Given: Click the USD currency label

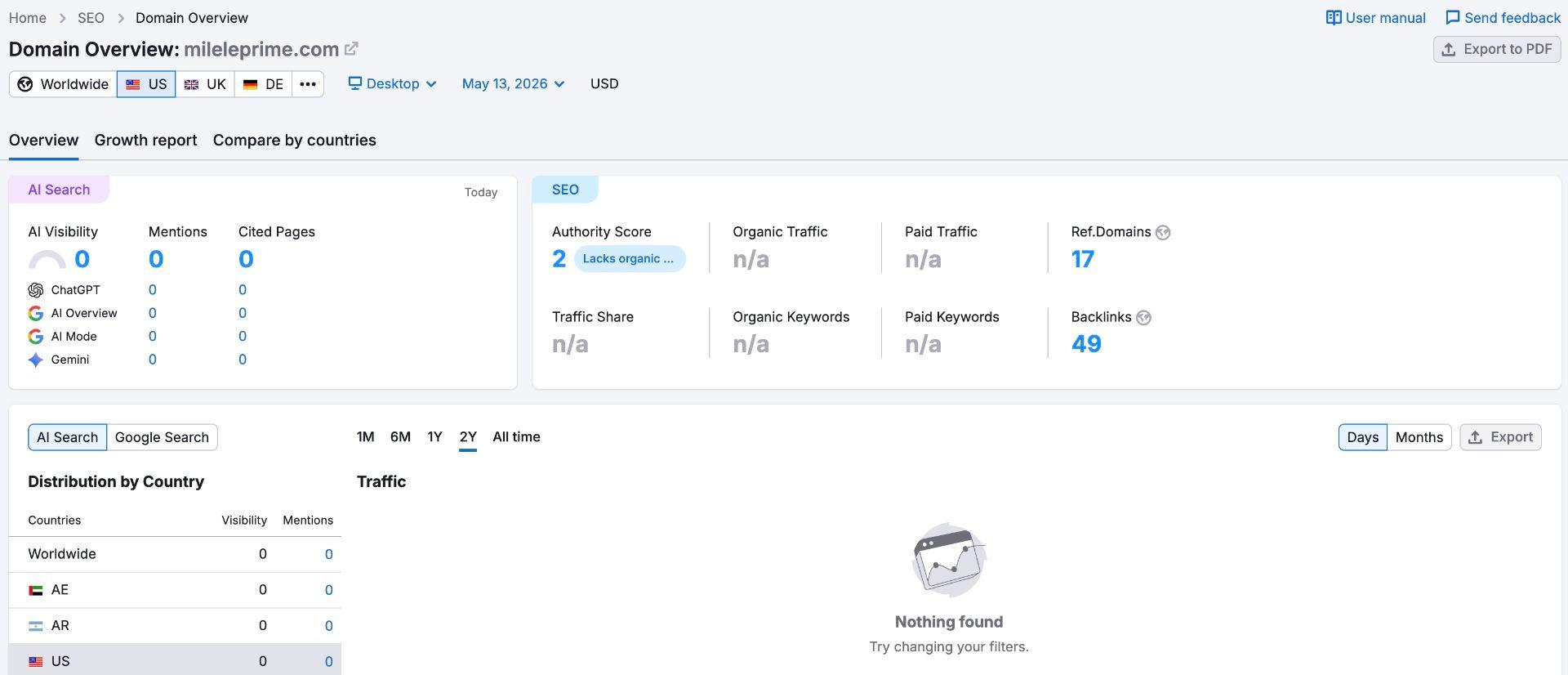Looking at the screenshot, I should tap(604, 84).
